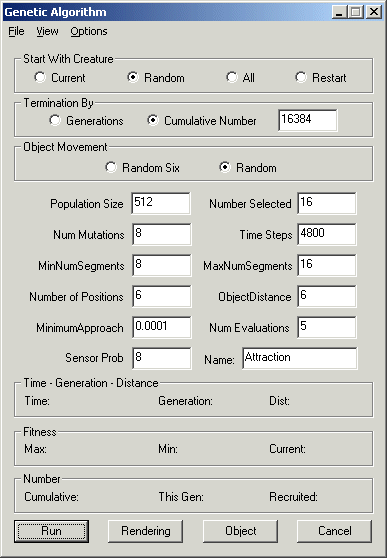The width and height of the screenshot is (387, 558).
Task: Click the Max: fitness label
Action: pyautogui.click(x=35, y=449)
